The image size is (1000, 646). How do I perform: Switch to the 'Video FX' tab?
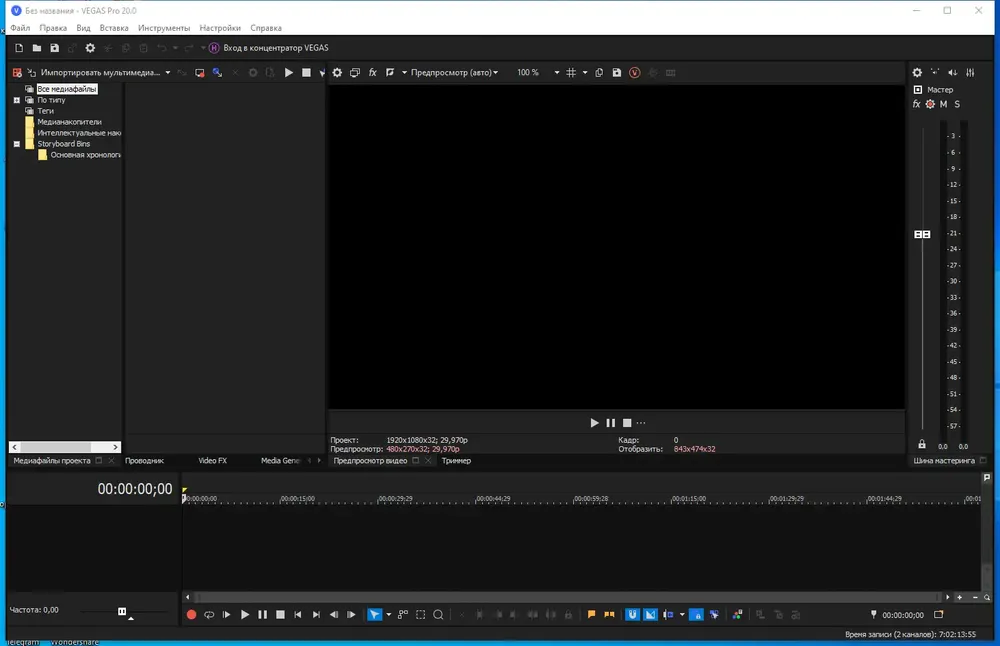(x=212, y=461)
